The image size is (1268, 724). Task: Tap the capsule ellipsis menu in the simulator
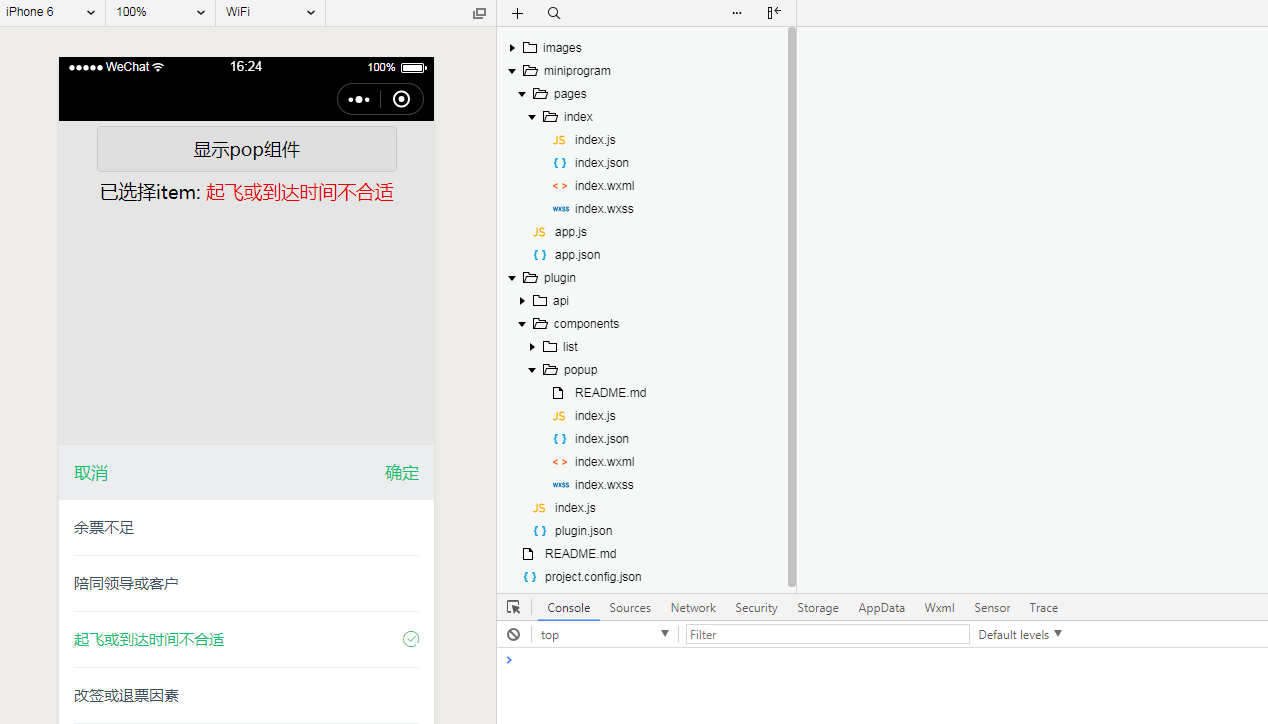(x=359, y=100)
